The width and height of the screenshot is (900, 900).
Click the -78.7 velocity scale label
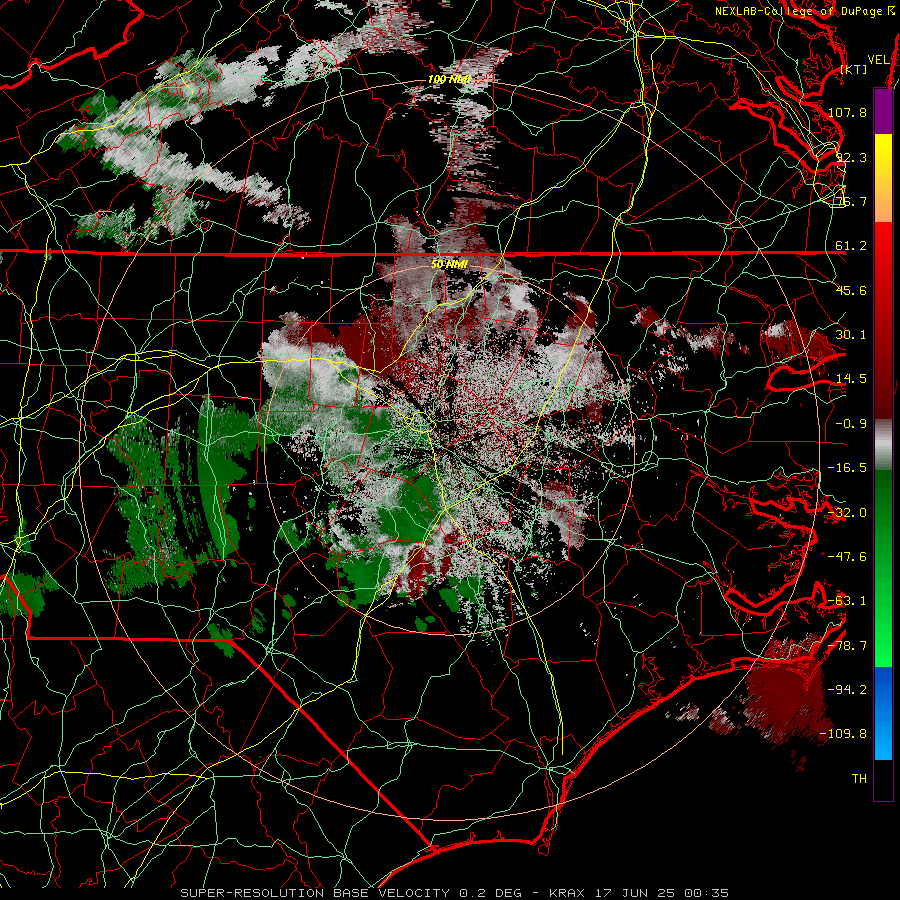click(847, 646)
